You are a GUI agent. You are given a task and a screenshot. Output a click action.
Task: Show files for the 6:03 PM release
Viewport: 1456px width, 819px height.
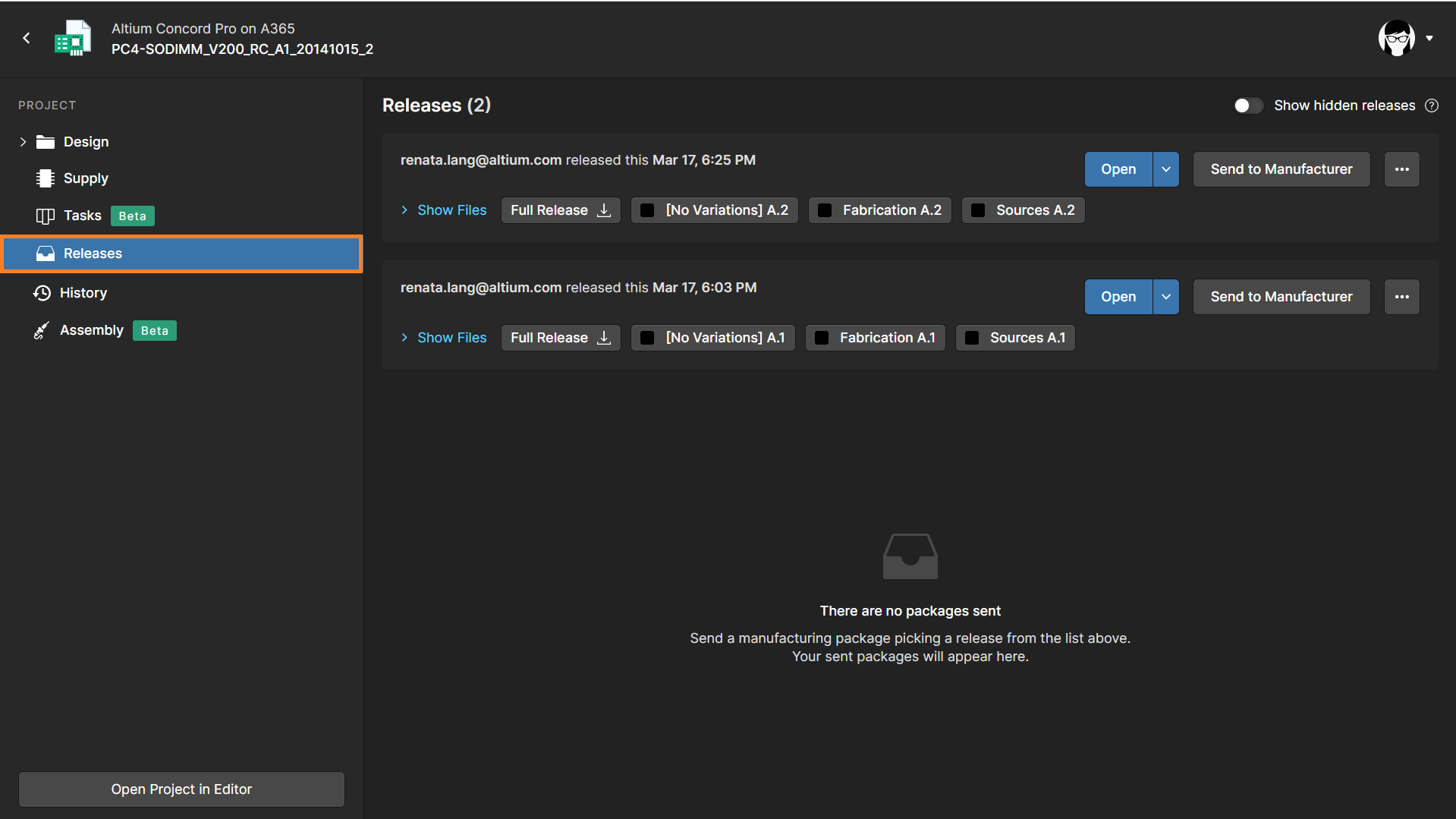click(x=452, y=338)
